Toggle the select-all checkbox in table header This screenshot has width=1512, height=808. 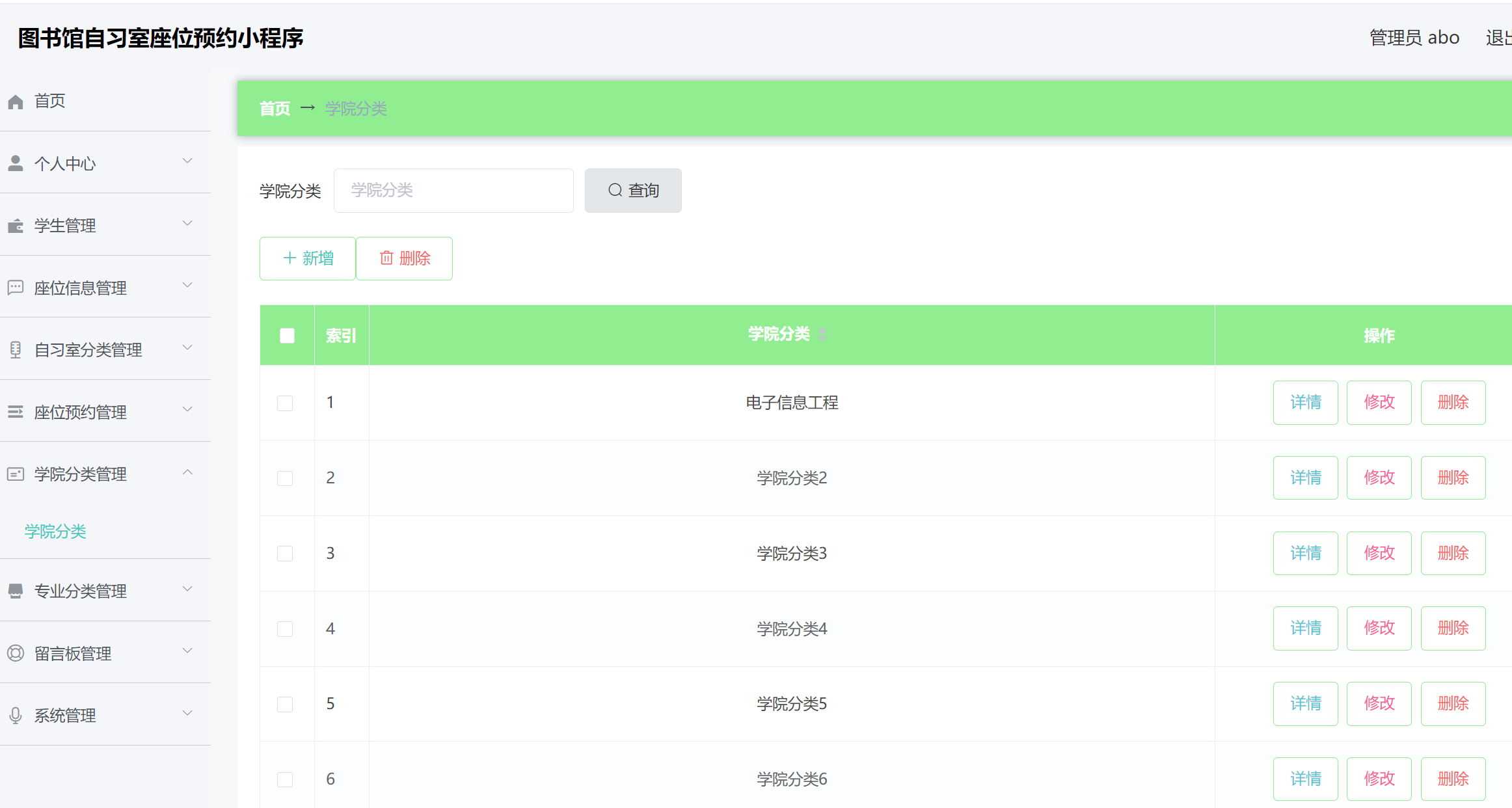click(x=287, y=336)
